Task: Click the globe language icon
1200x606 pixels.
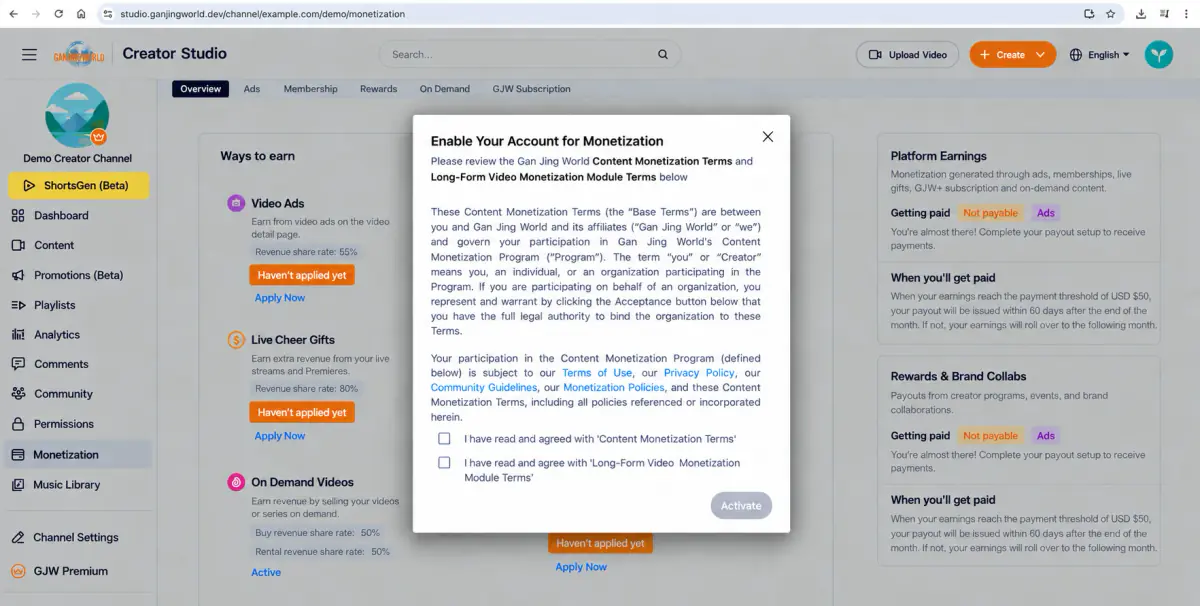Action: 1076,55
